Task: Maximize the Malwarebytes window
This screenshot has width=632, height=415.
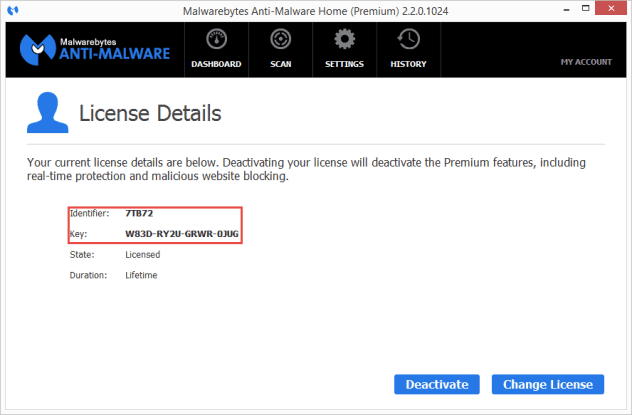Action: (x=586, y=8)
